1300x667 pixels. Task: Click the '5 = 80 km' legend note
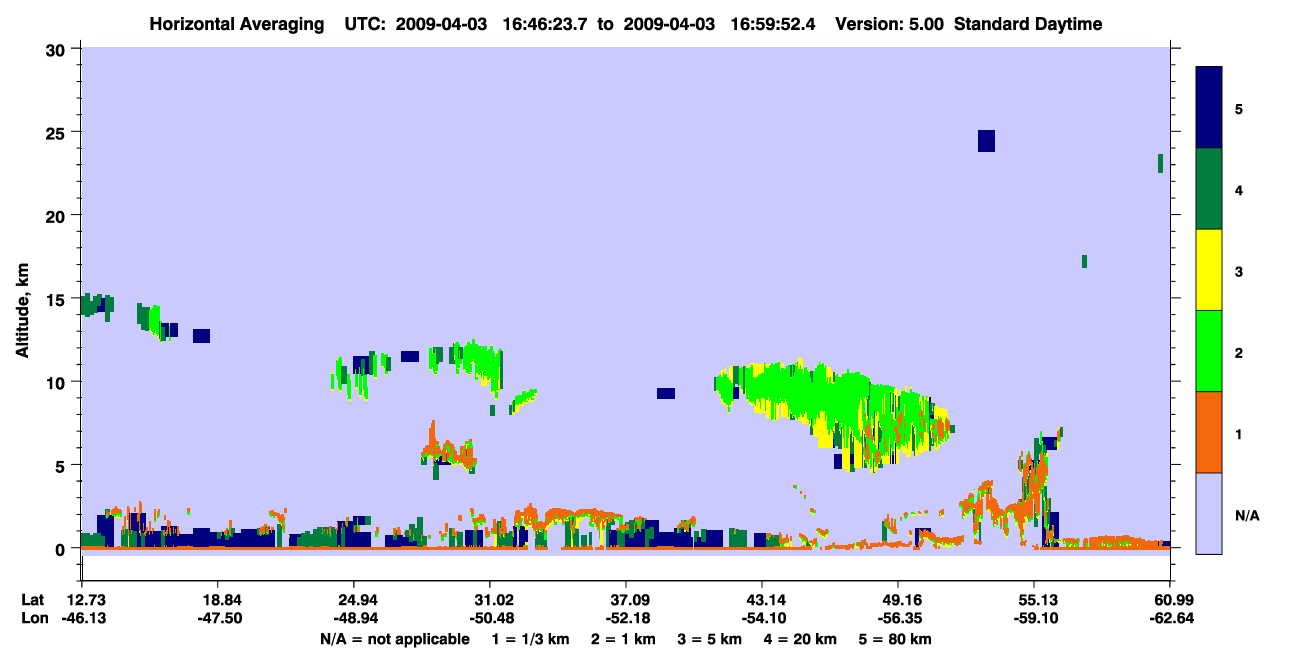(896, 639)
